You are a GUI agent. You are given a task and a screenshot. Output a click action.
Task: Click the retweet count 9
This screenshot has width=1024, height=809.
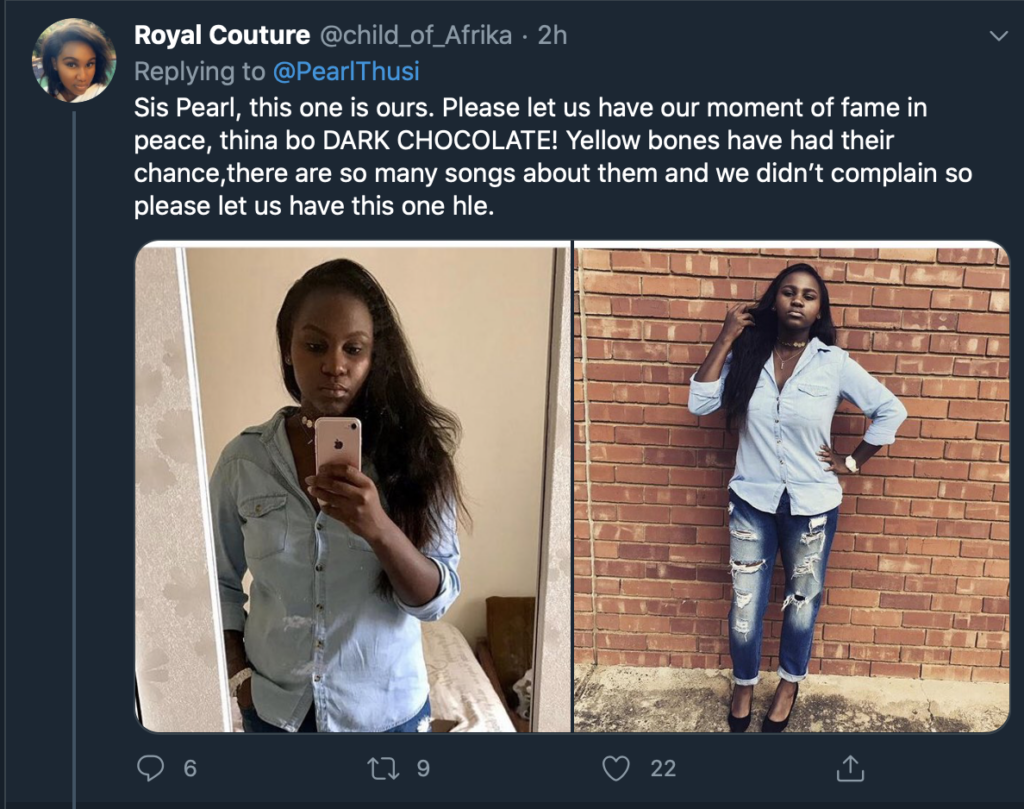click(423, 769)
